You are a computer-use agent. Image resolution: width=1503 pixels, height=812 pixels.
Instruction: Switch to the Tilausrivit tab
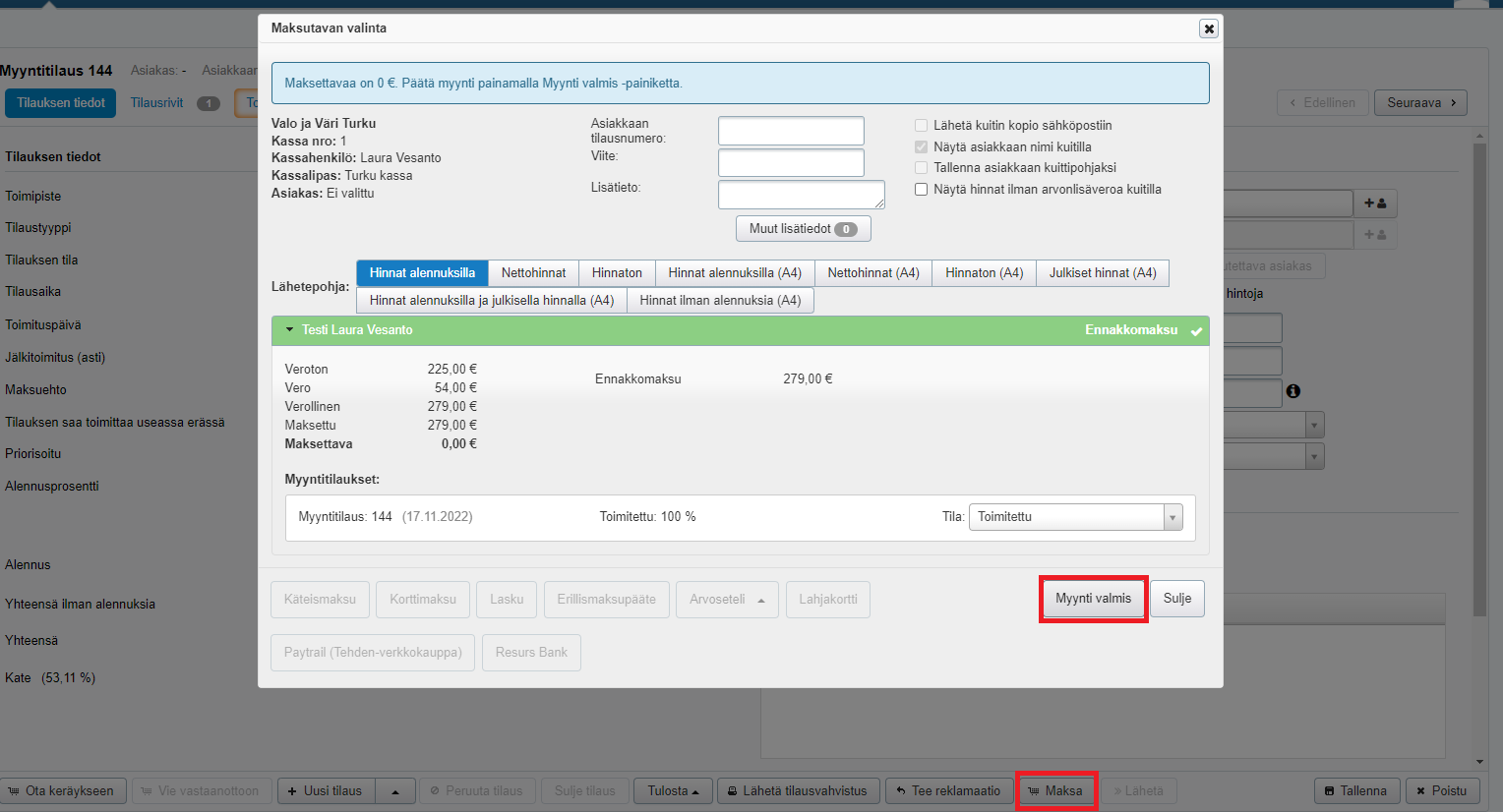point(157,103)
